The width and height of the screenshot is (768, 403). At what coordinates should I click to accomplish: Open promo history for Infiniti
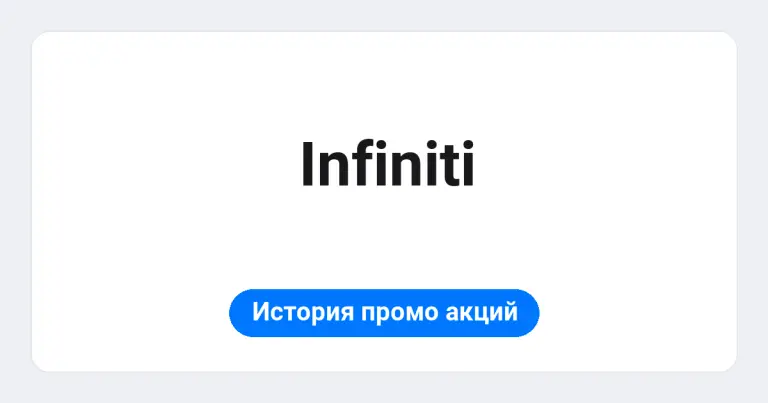pyautogui.click(x=384, y=312)
